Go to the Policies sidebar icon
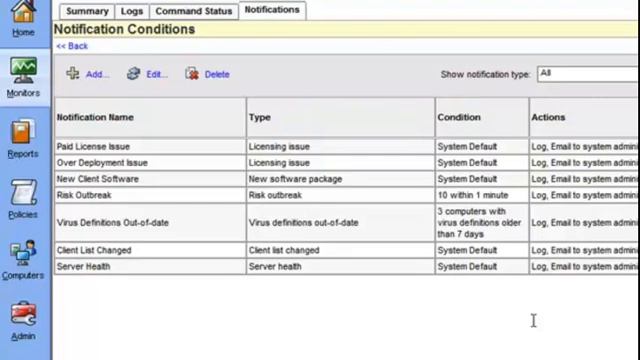Screen dimensions: 640x360 [23, 192]
